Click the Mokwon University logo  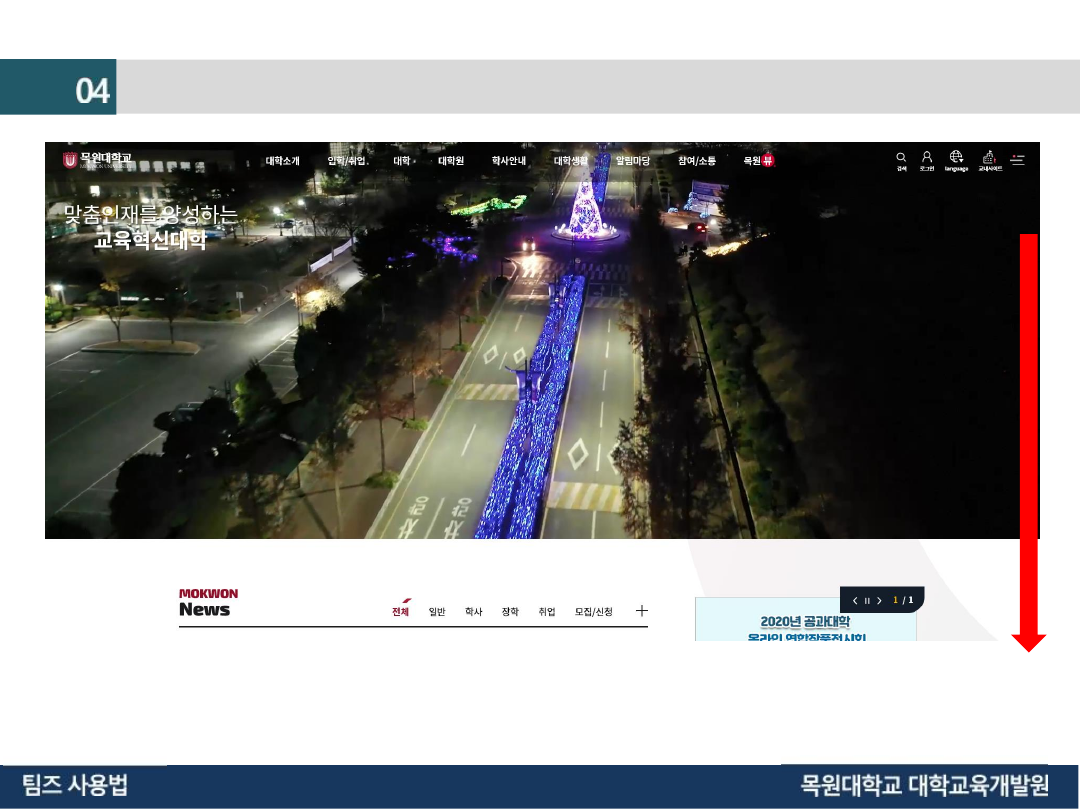[98, 160]
